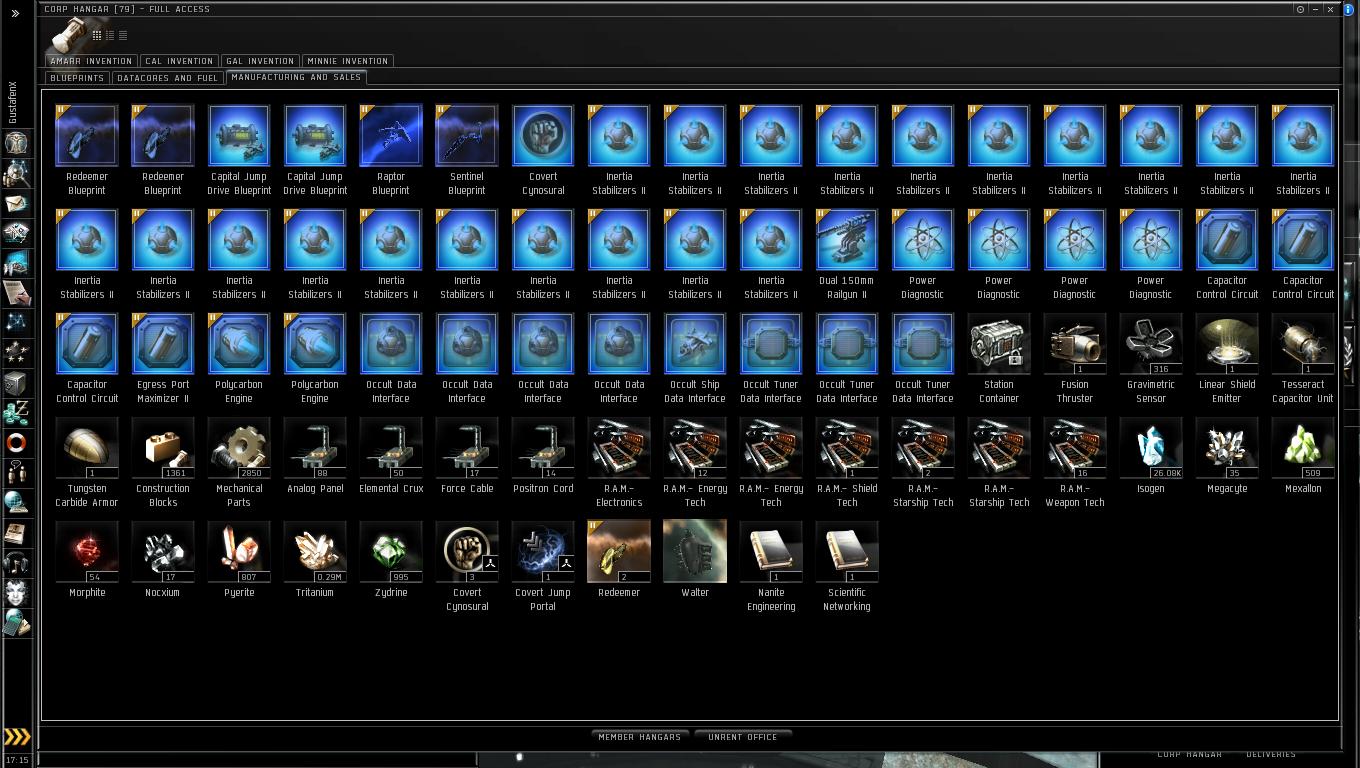Screen dimensions: 1360x768
Task: Open the help lifebuoy icon in sidebar
Action: pos(17,442)
